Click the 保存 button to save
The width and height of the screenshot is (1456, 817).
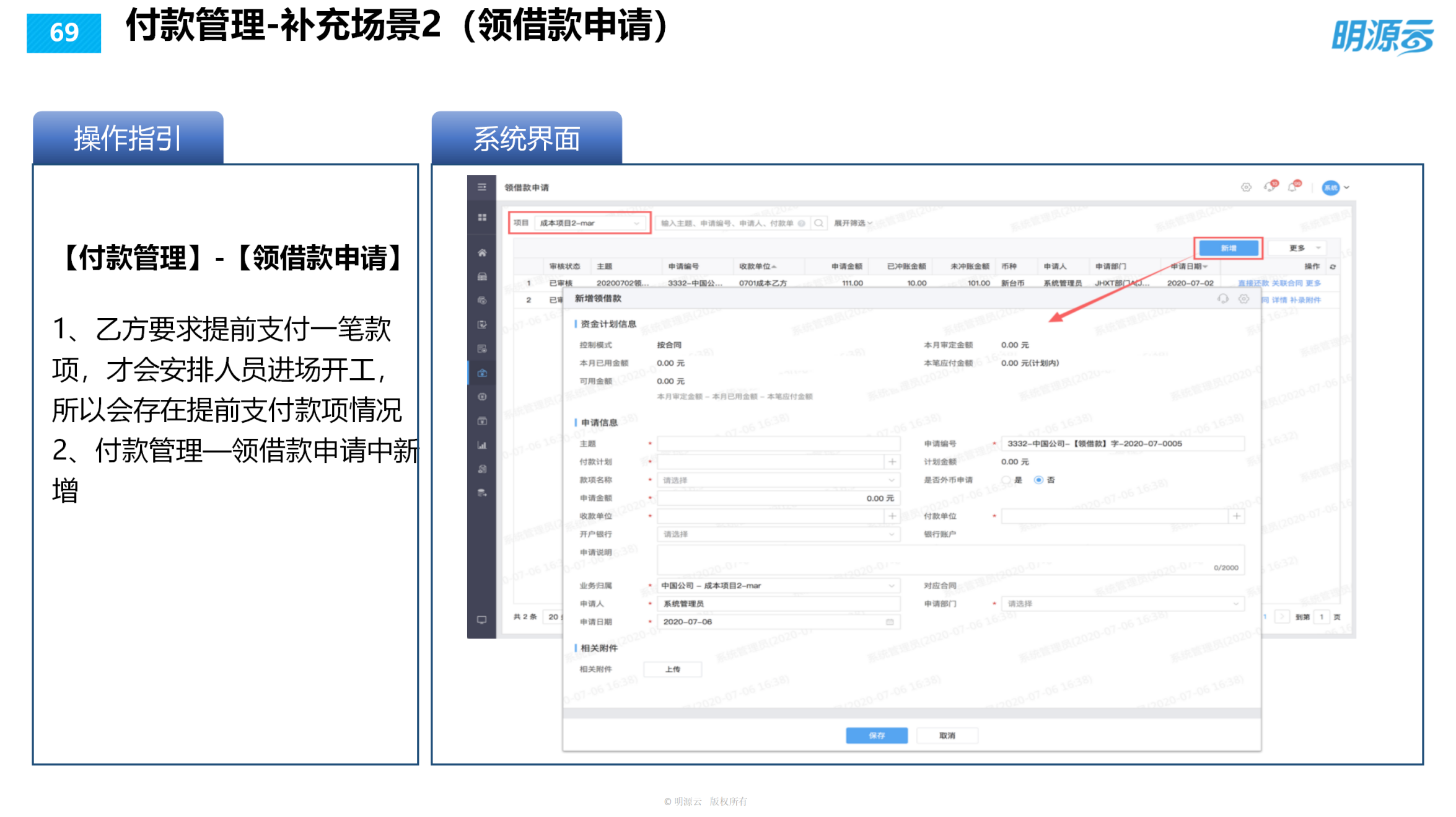coord(876,735)
